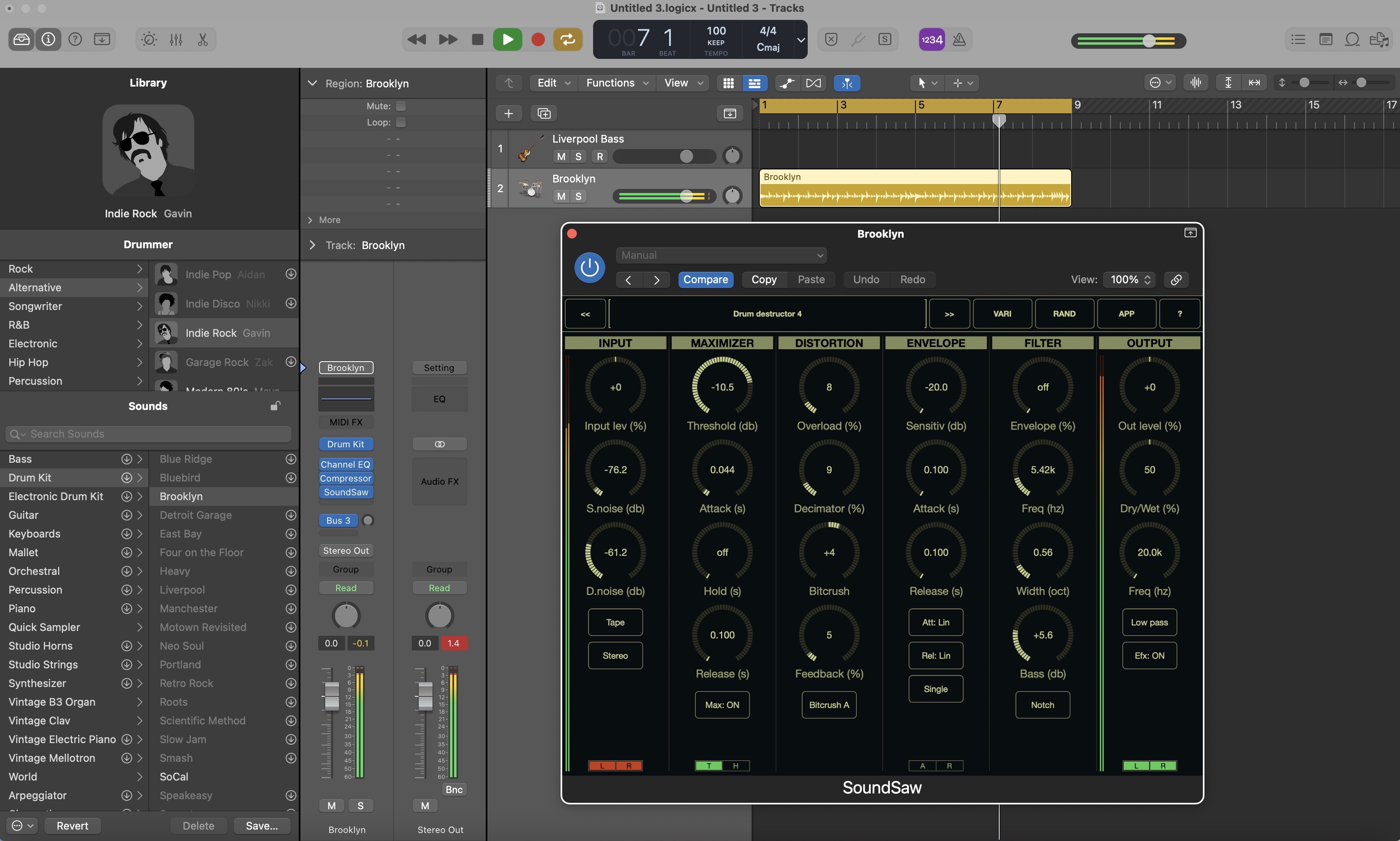Click the Brooklyn track volume slider
The height and width of the screenshot is (841, 1400).
664,196
